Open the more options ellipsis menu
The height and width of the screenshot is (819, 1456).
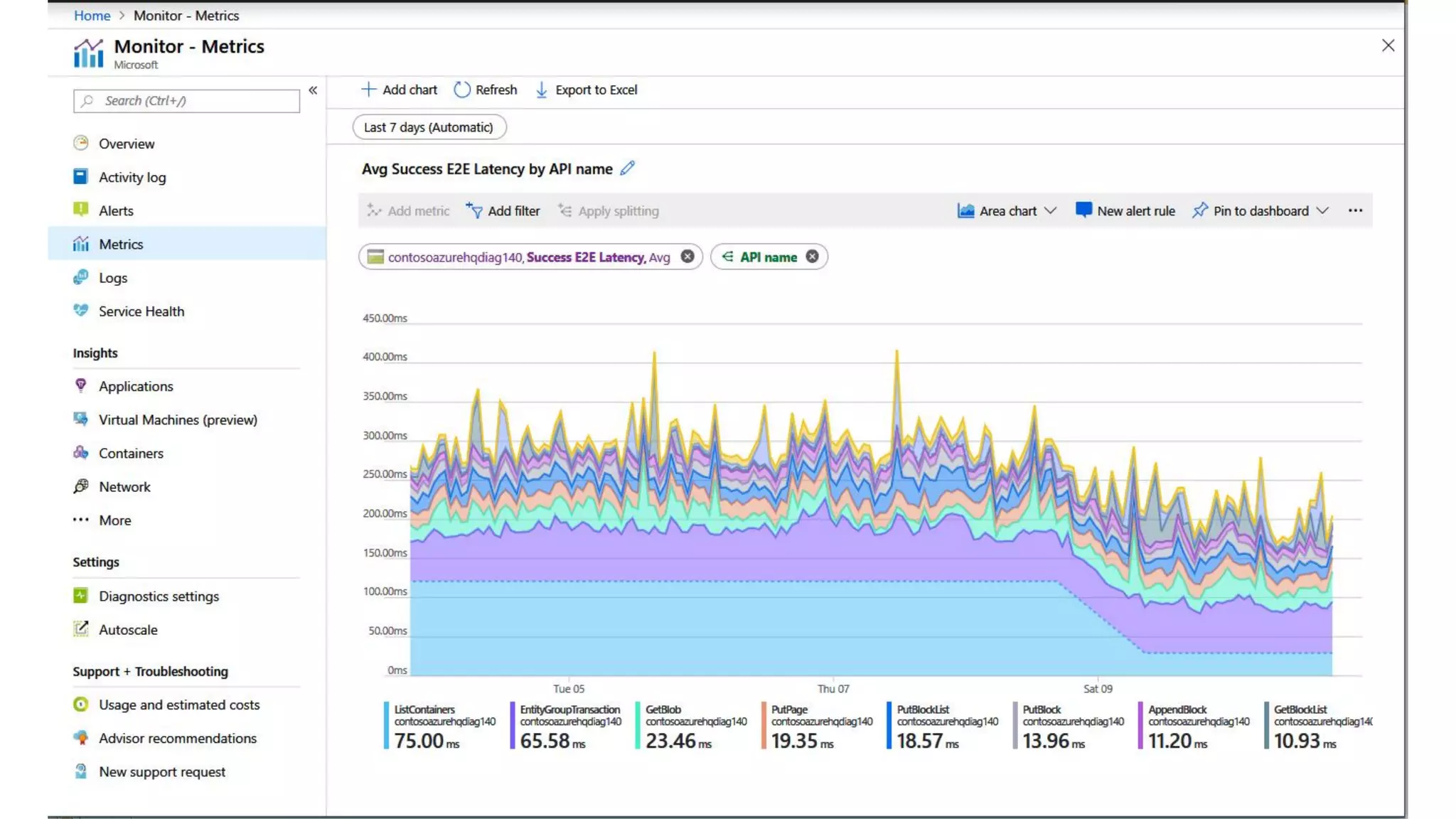(1355, 210)
